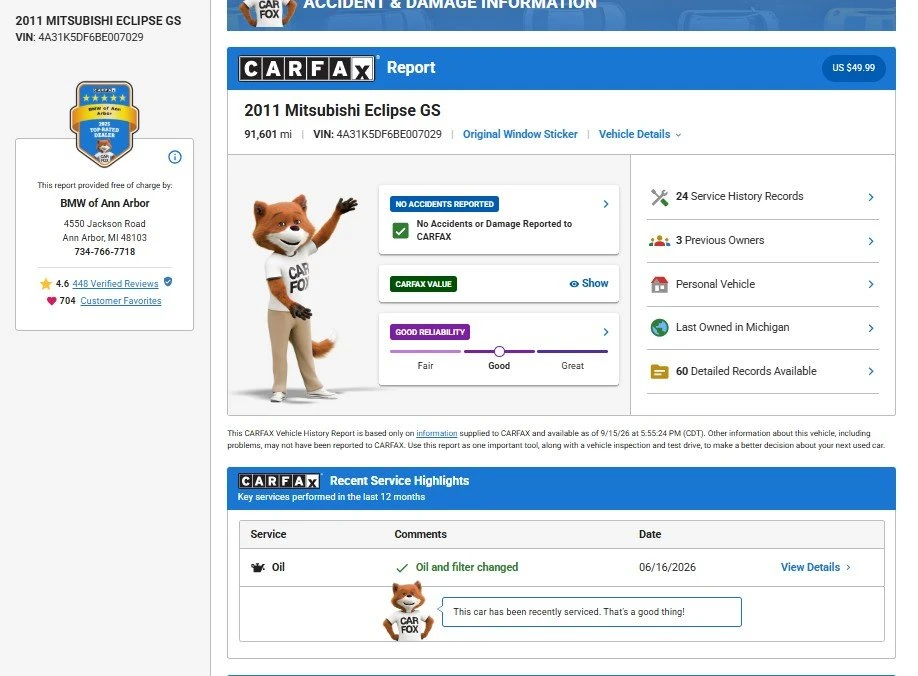
Task: Click the GOOD RELIABILITY badge
Action: coord(430,332)
